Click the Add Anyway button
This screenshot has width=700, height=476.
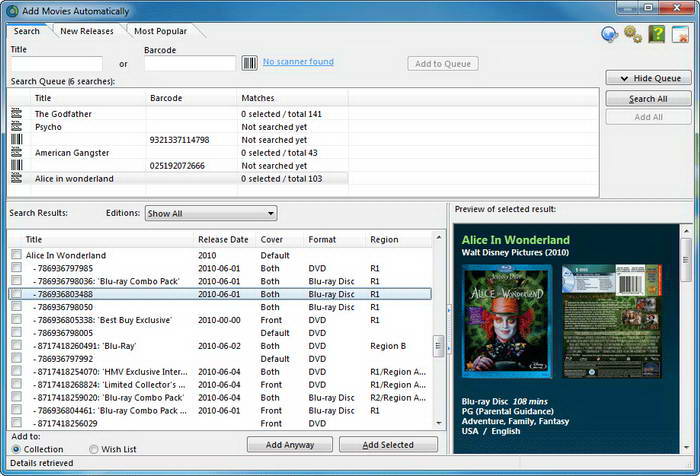point(290,445)
